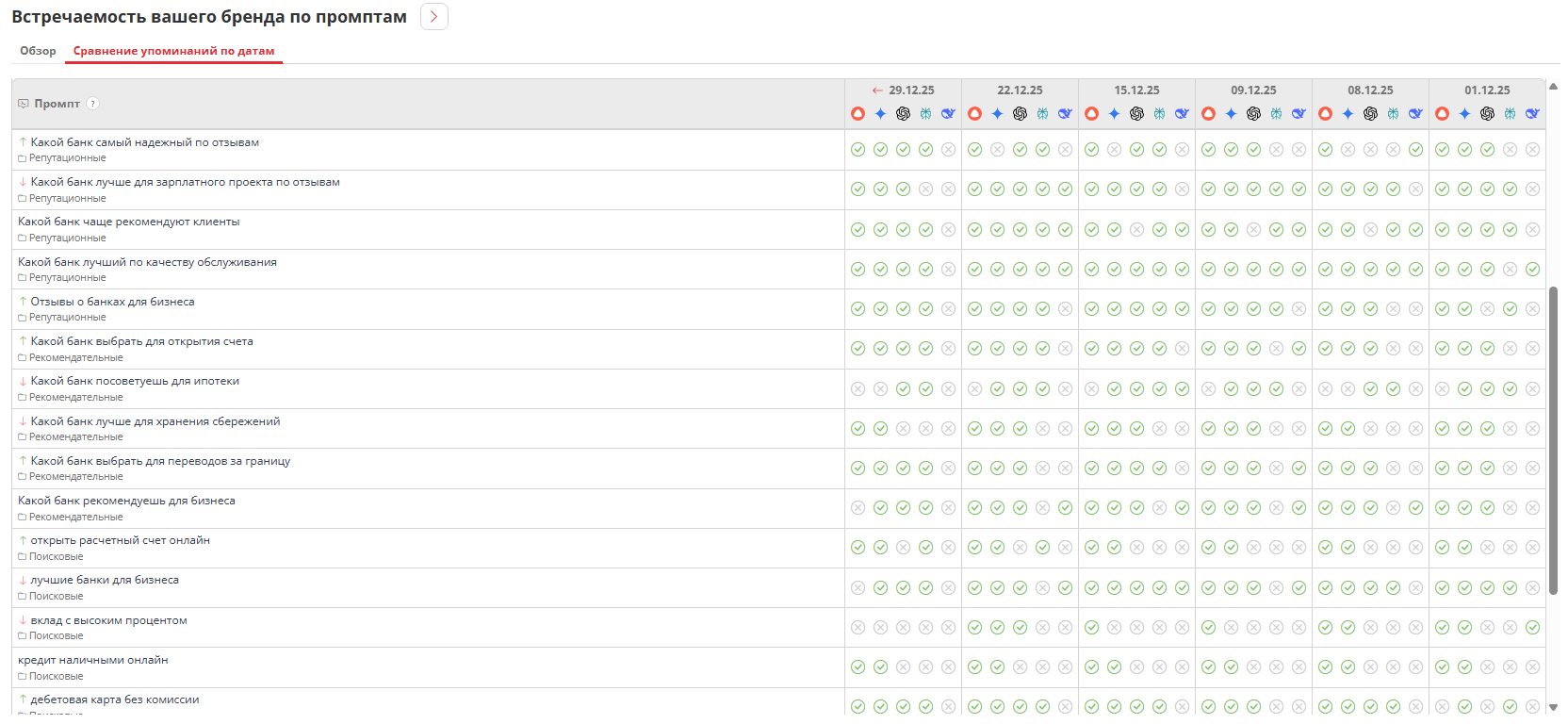
Task: Switch to the Обзор tab
Action: (38, 51)
